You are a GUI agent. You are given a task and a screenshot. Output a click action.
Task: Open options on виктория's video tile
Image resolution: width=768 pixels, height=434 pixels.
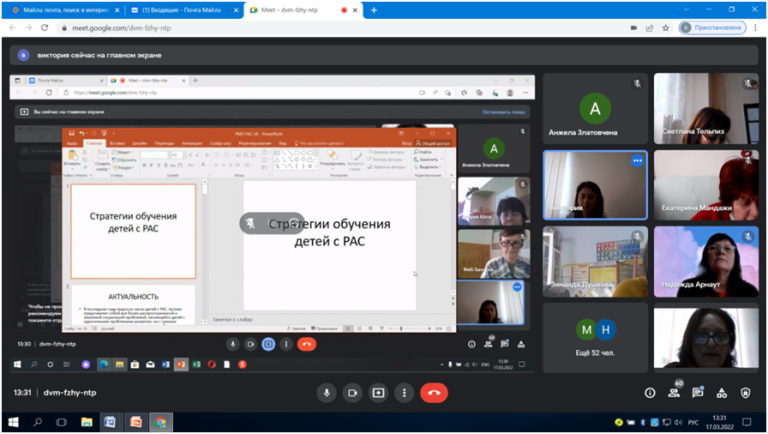[637, 160]
